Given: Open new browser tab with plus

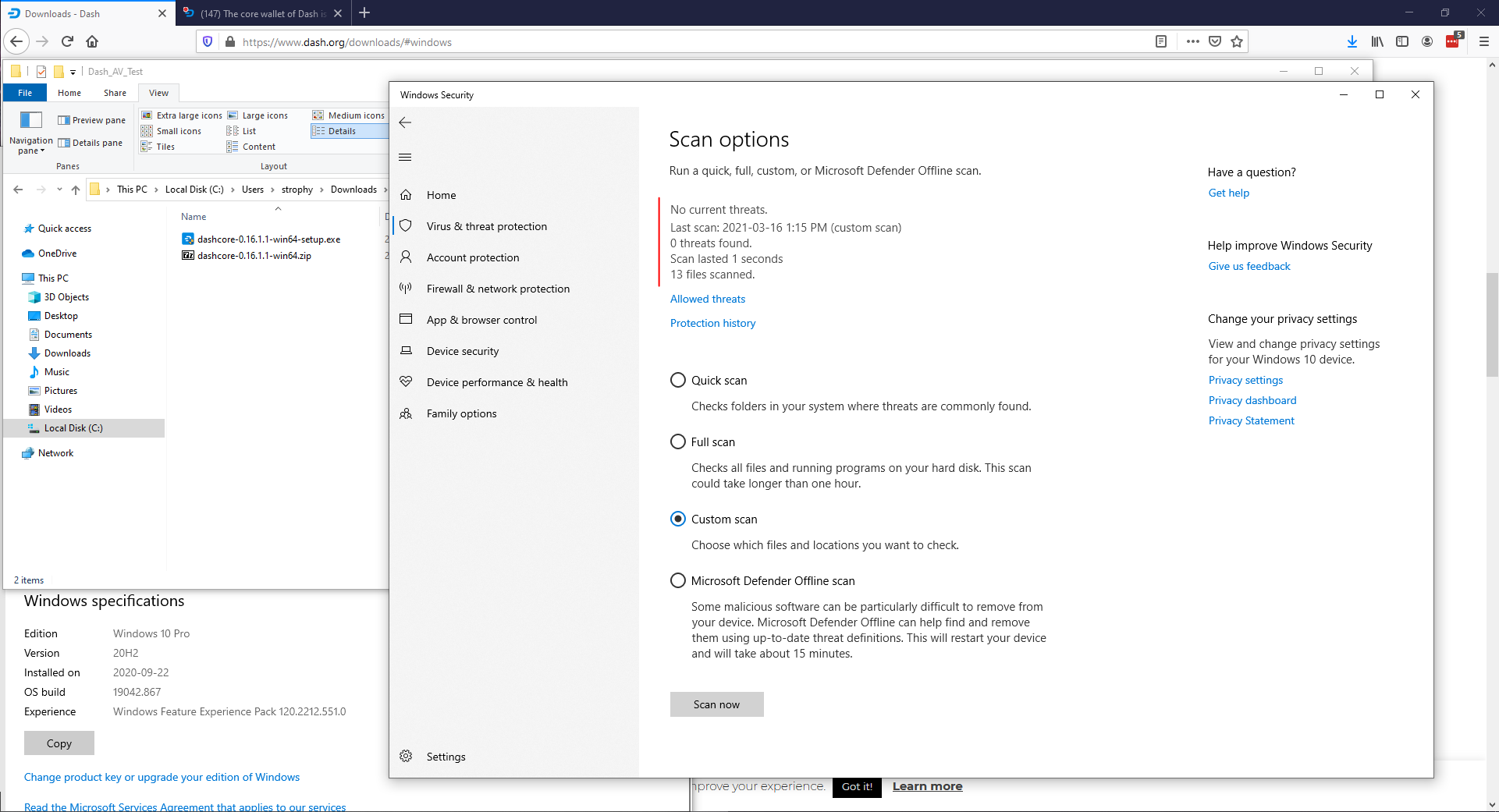Looking at the screenshot, I should click(x=364, y=12).
